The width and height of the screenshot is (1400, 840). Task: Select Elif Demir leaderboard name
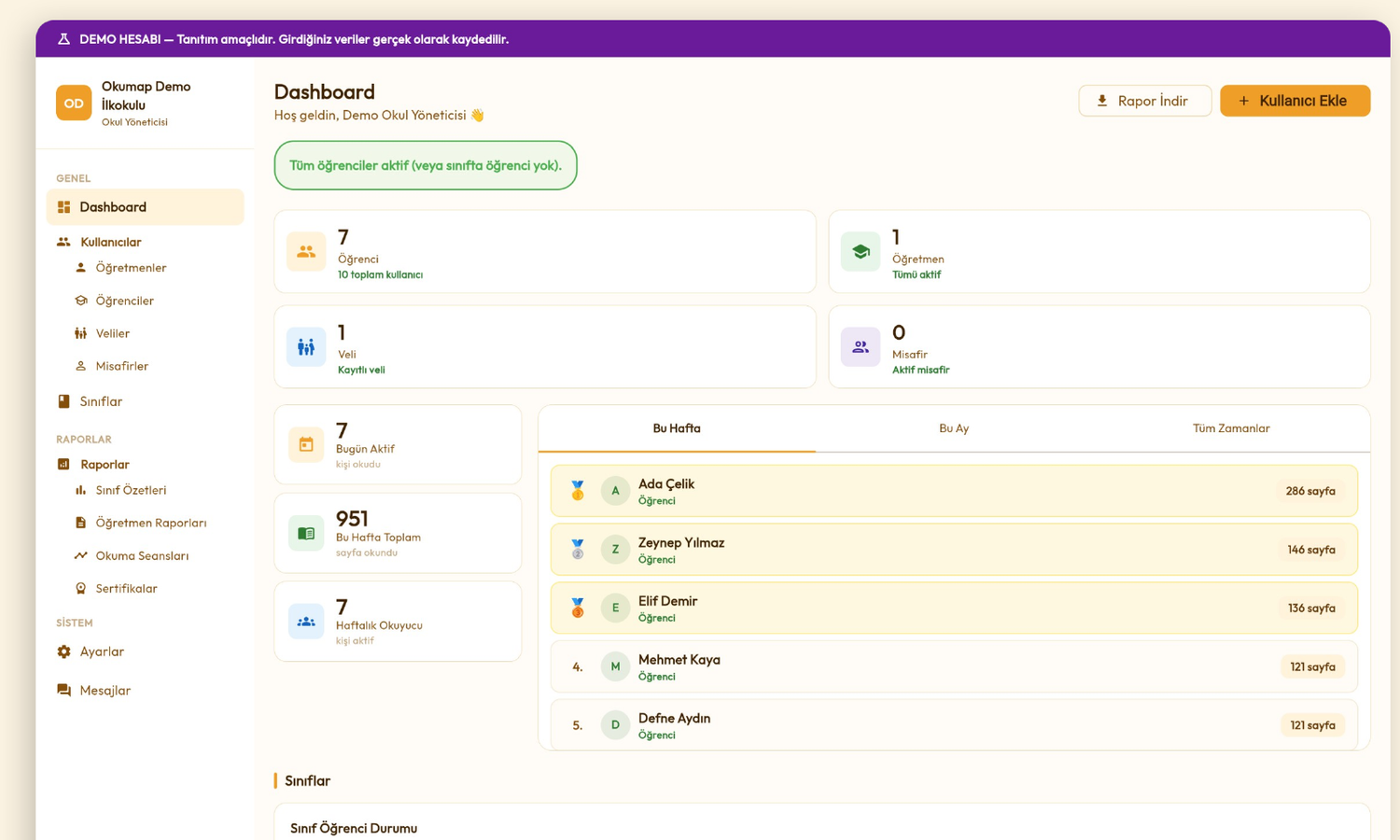pyautogui.click(x=667, y=601)
